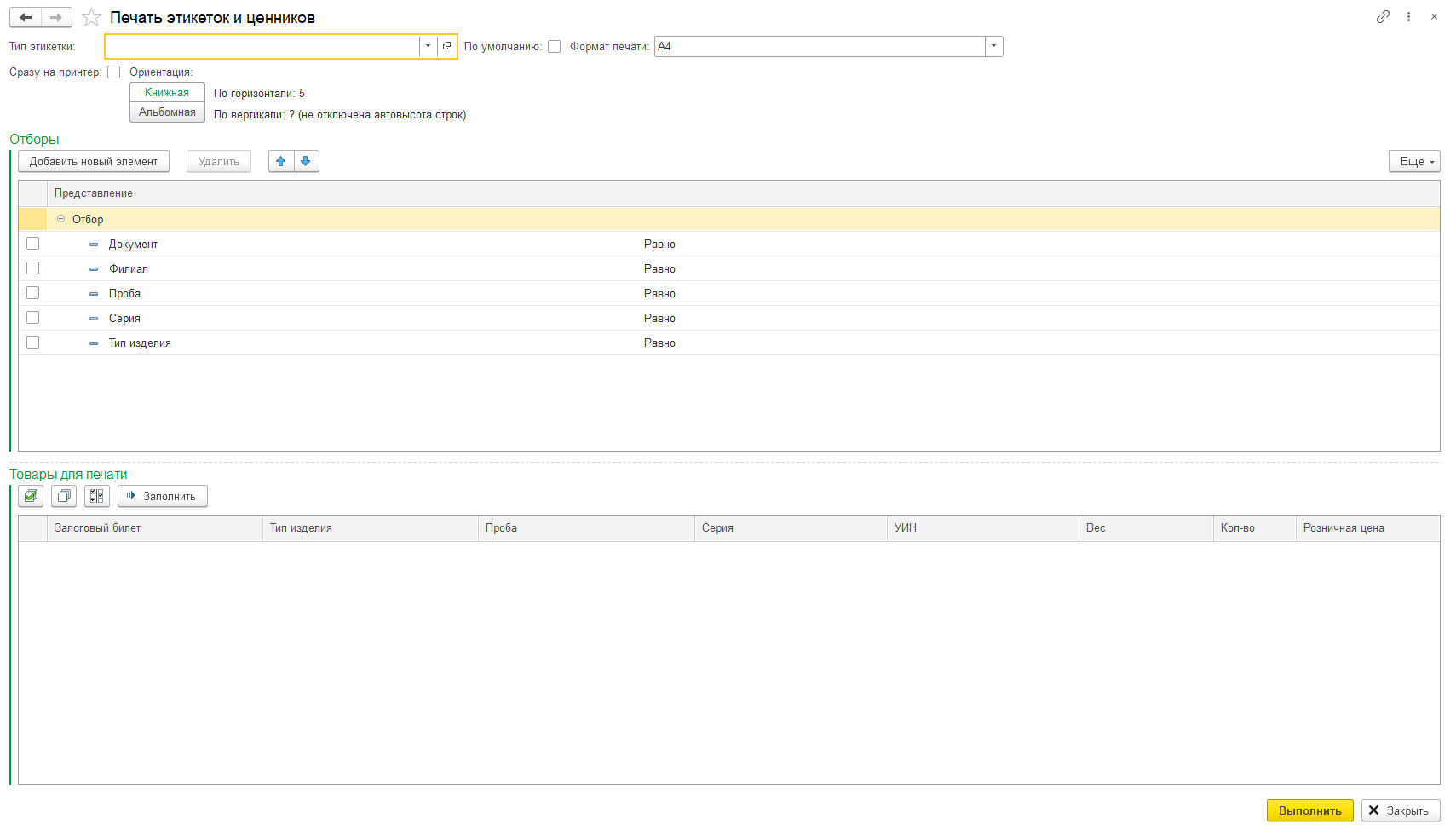Move filter element up arrow

tap(281, 161)
